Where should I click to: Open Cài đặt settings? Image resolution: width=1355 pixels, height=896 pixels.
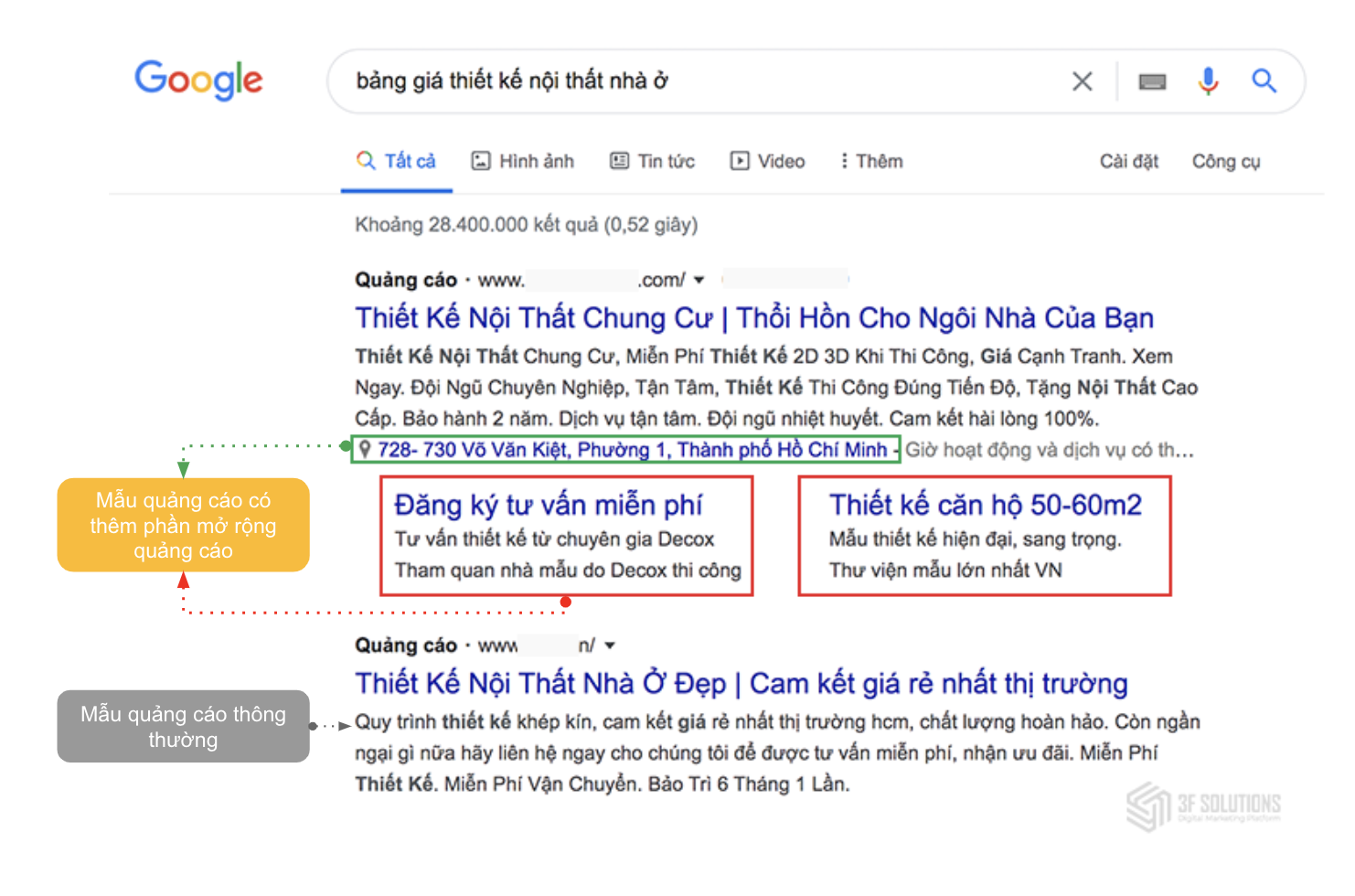(1128, 161)
